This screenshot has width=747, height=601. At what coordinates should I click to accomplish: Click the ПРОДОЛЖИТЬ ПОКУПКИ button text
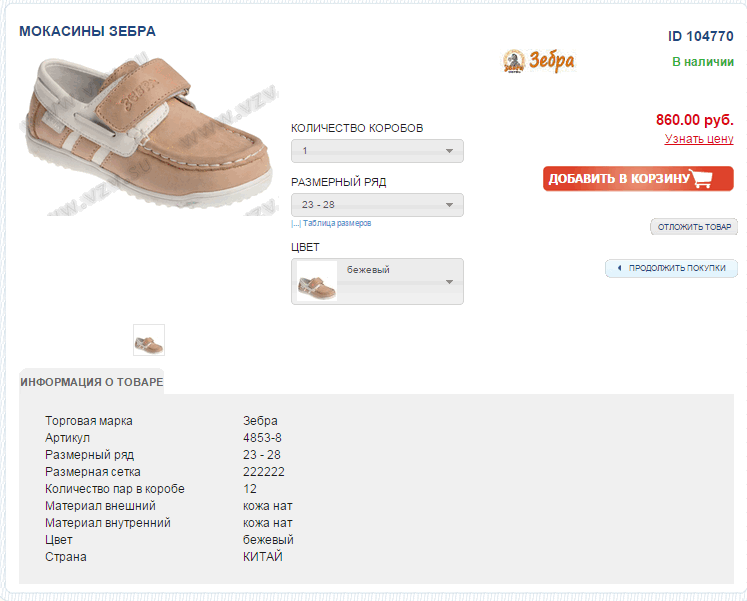676,268
